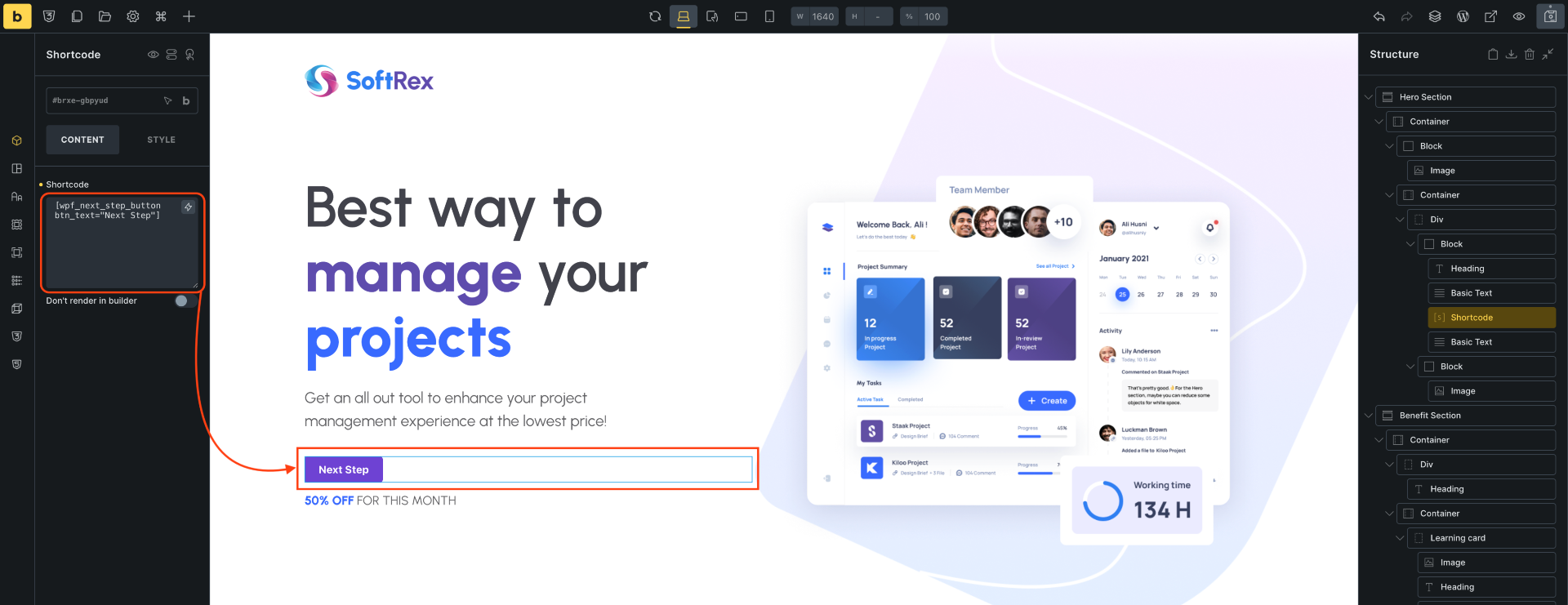
Task: Open the Settings gear icon
Action: coord(133,16)
